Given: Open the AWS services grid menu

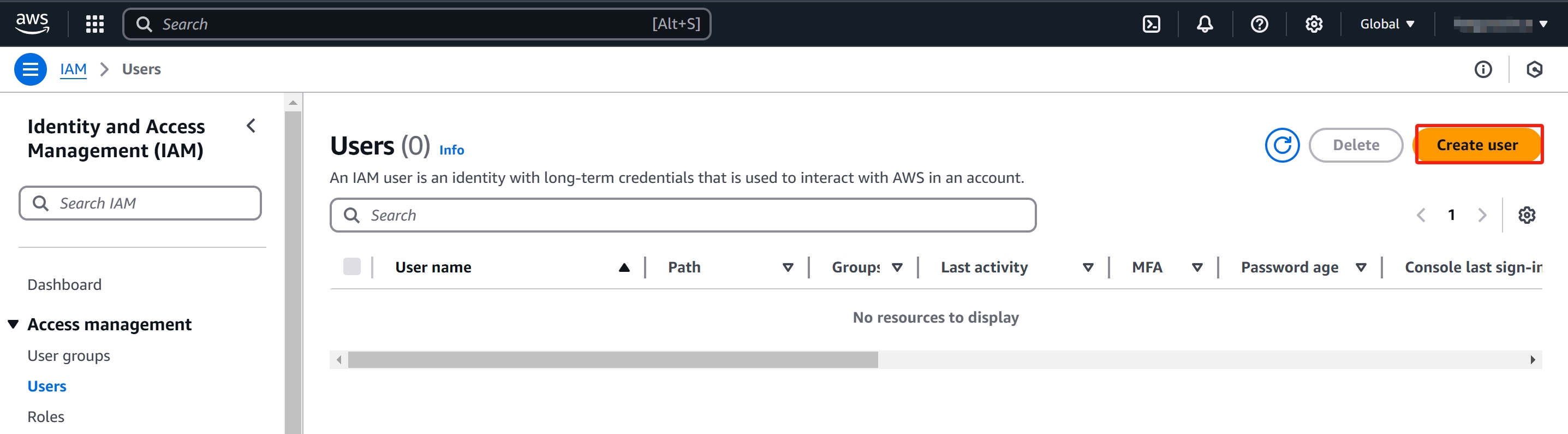Looking at the screenshot, I should point(95,25).
